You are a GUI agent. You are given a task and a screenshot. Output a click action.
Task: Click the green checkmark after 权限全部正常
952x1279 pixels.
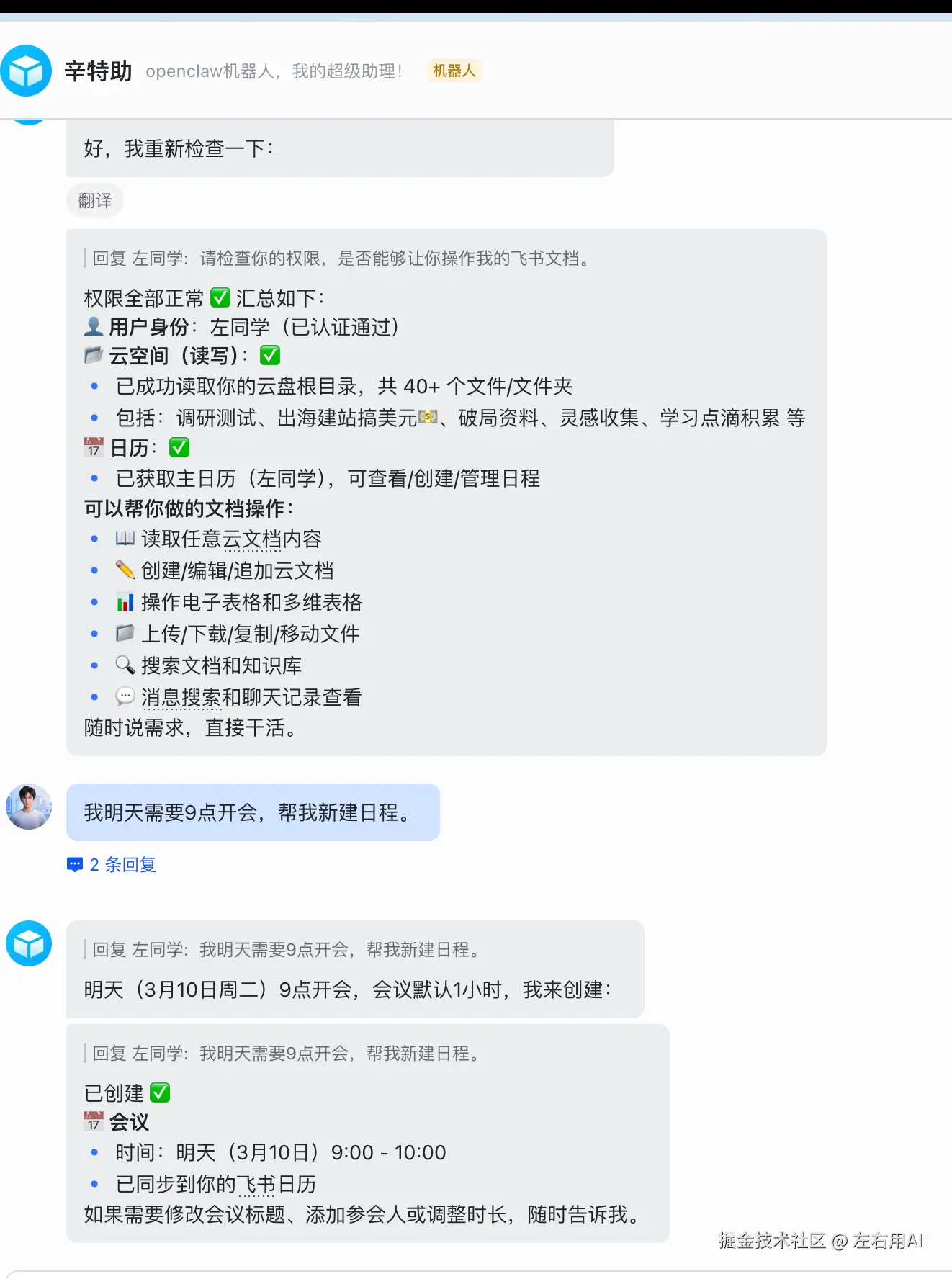[220, 297]
